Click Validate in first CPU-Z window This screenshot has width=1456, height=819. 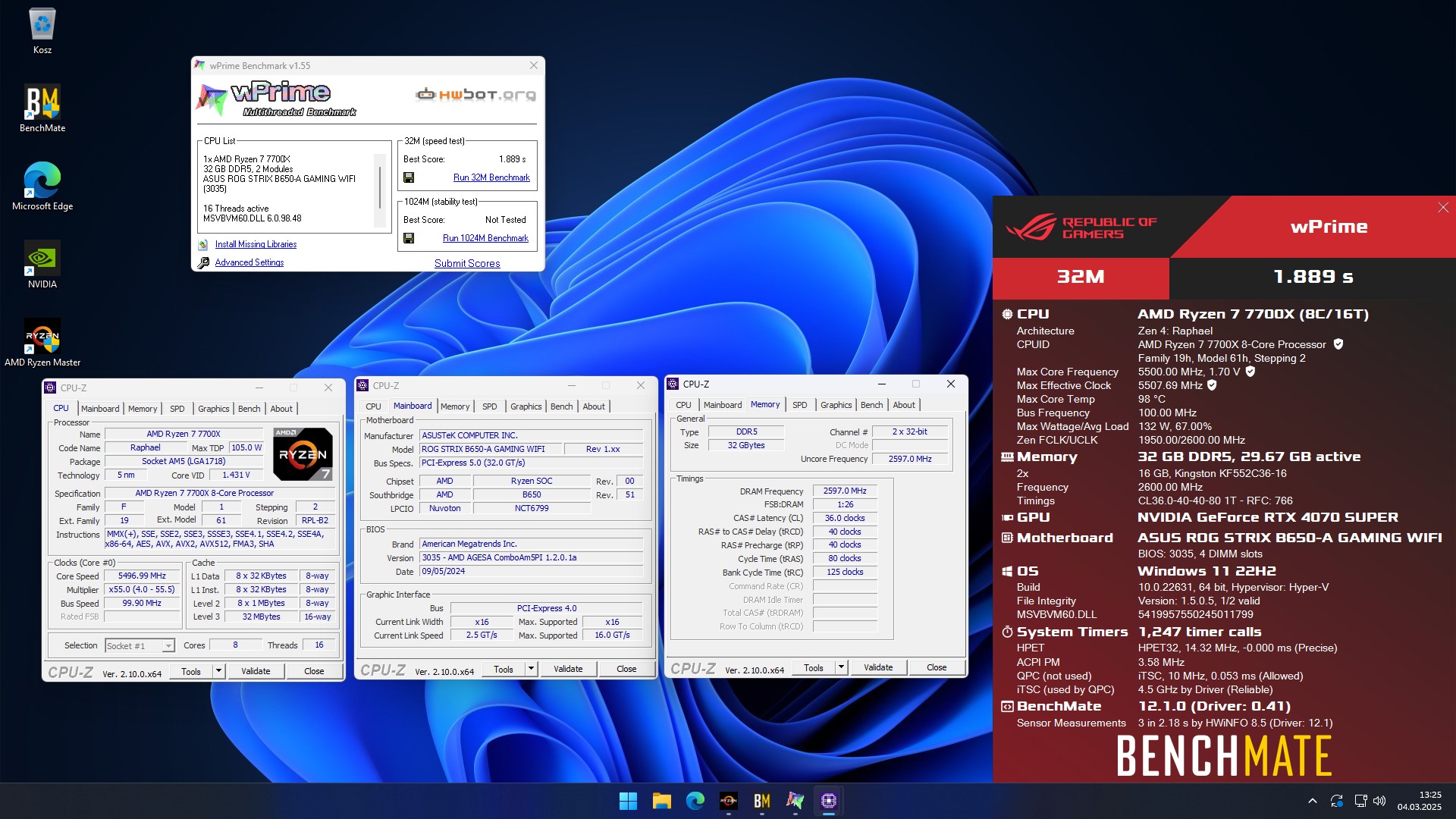(256, 671)
